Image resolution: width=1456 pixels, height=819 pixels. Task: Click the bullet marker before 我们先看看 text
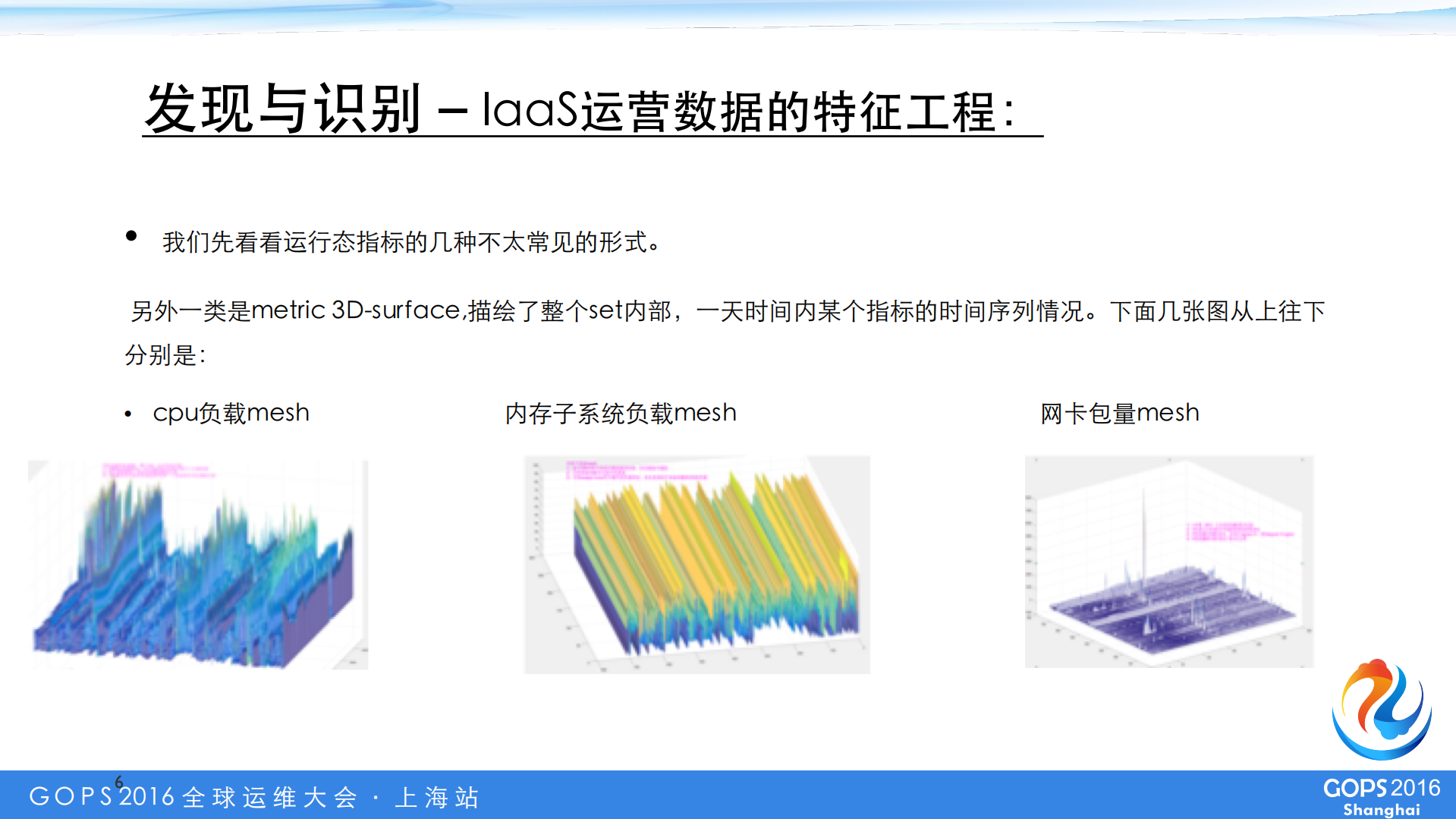[x=131, y=236]
